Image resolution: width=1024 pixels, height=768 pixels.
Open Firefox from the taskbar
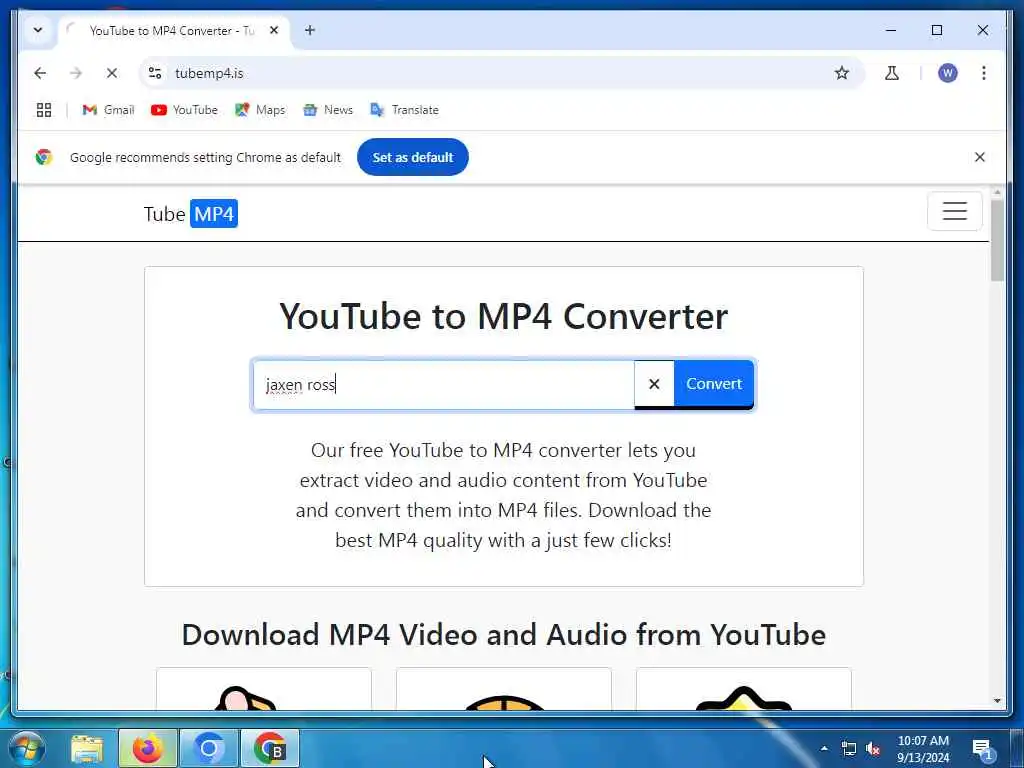[148, 748]
